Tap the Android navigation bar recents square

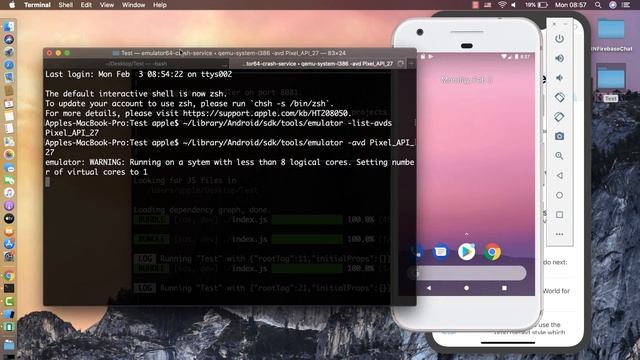tap(504, 288)
